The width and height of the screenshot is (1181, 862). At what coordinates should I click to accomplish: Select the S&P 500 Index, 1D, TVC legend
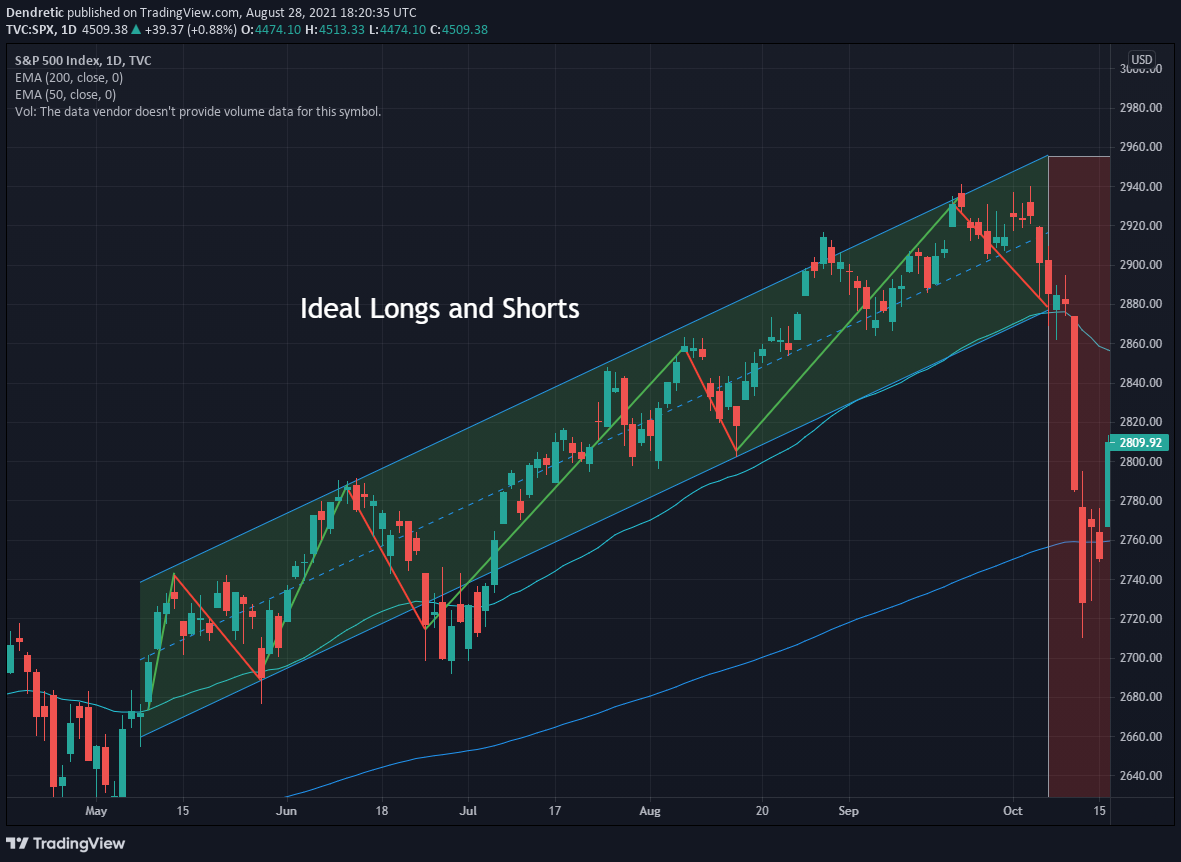point(83,60)
